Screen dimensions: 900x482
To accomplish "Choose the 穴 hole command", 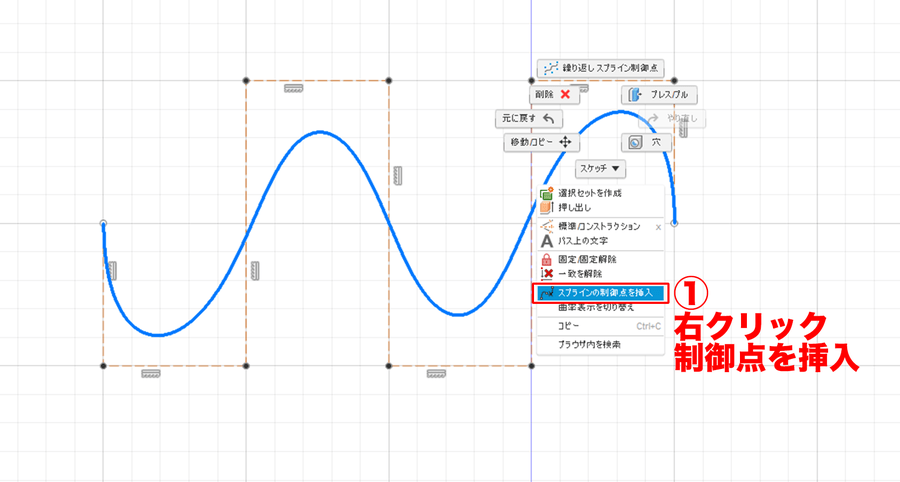I will (646, 142).
